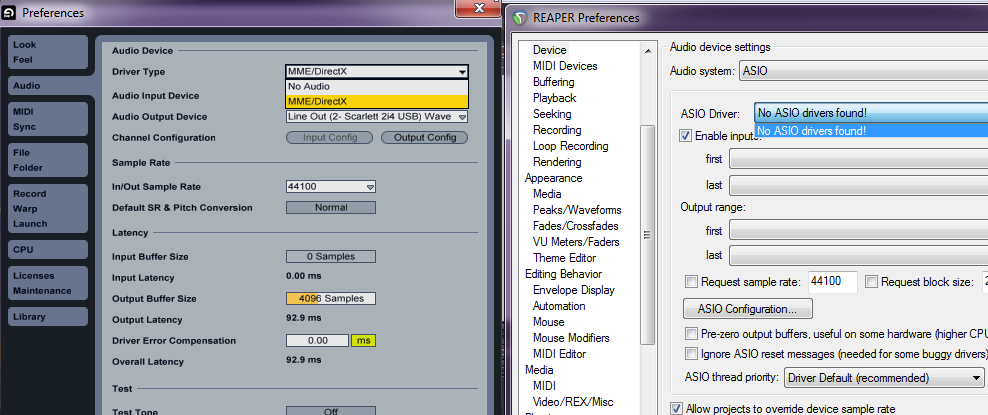Screen dimensions: 988x415
Task: Toggle Default SR & Pitch Conversion Normal button
Action: pos(331,207)
